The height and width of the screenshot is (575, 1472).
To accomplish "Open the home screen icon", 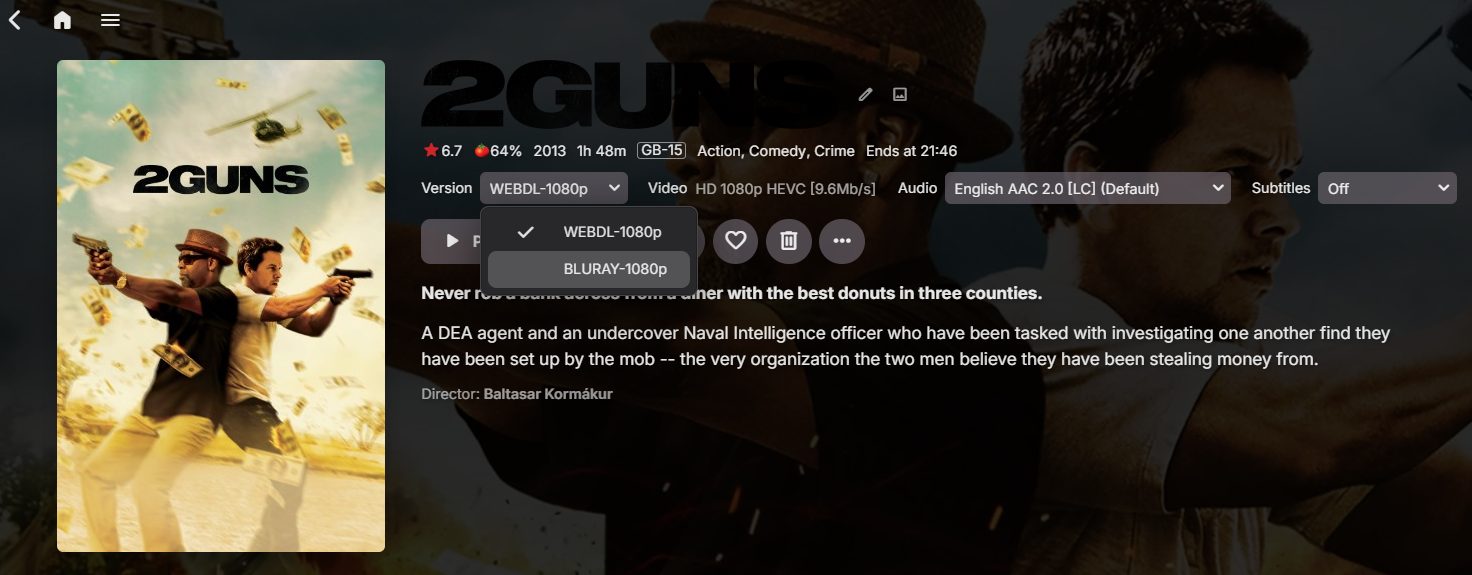I will click(62, 20).
